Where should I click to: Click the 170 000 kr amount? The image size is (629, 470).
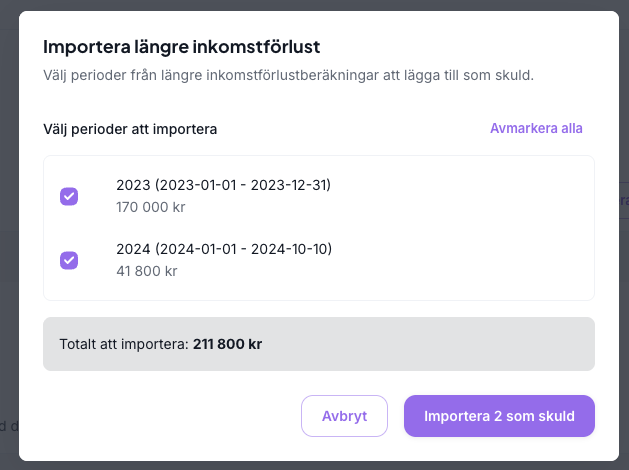pyautogui.click(x=151, y=207)
